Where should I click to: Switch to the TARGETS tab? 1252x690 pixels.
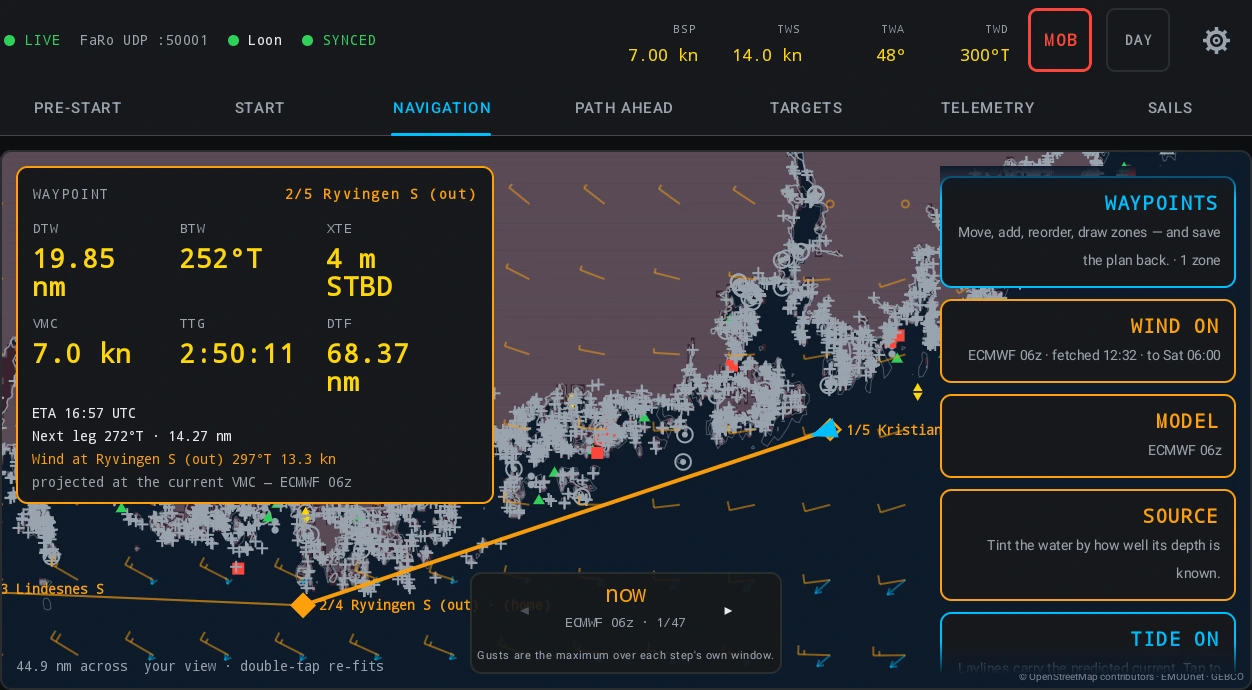click(x=806, y=108)
